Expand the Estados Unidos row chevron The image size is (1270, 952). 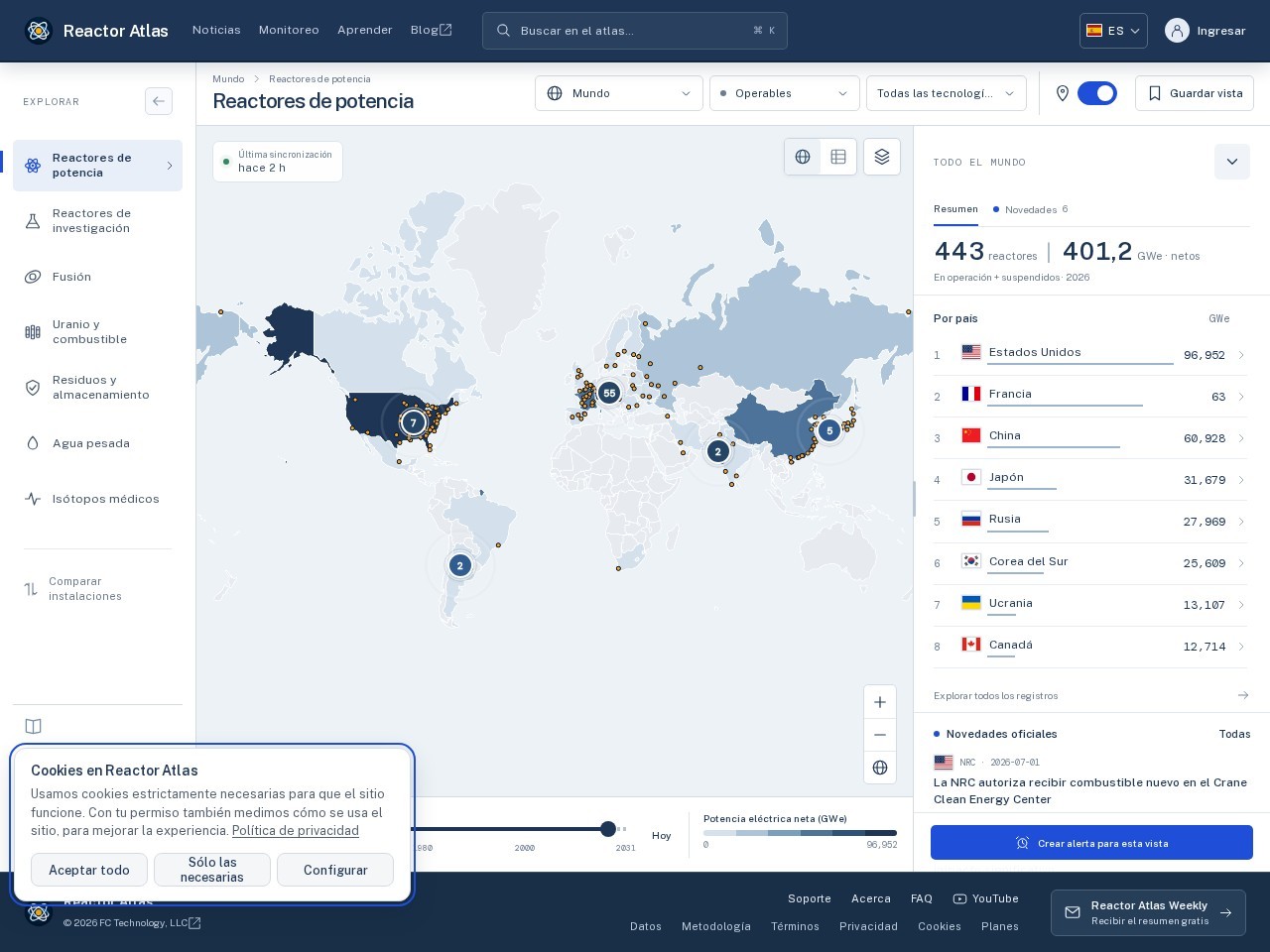coord(1241,355)
